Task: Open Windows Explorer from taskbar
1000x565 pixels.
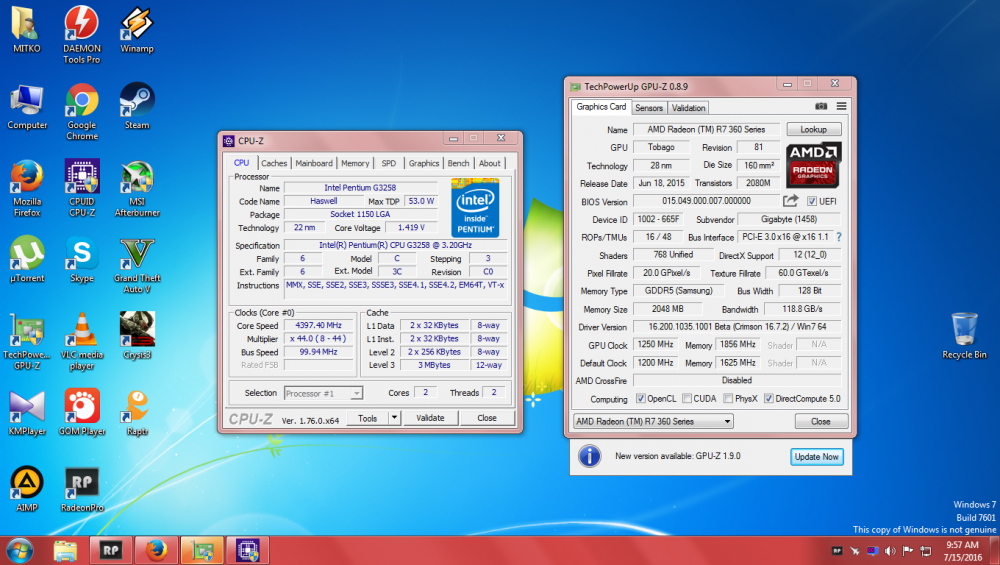Action: (65, 550)
